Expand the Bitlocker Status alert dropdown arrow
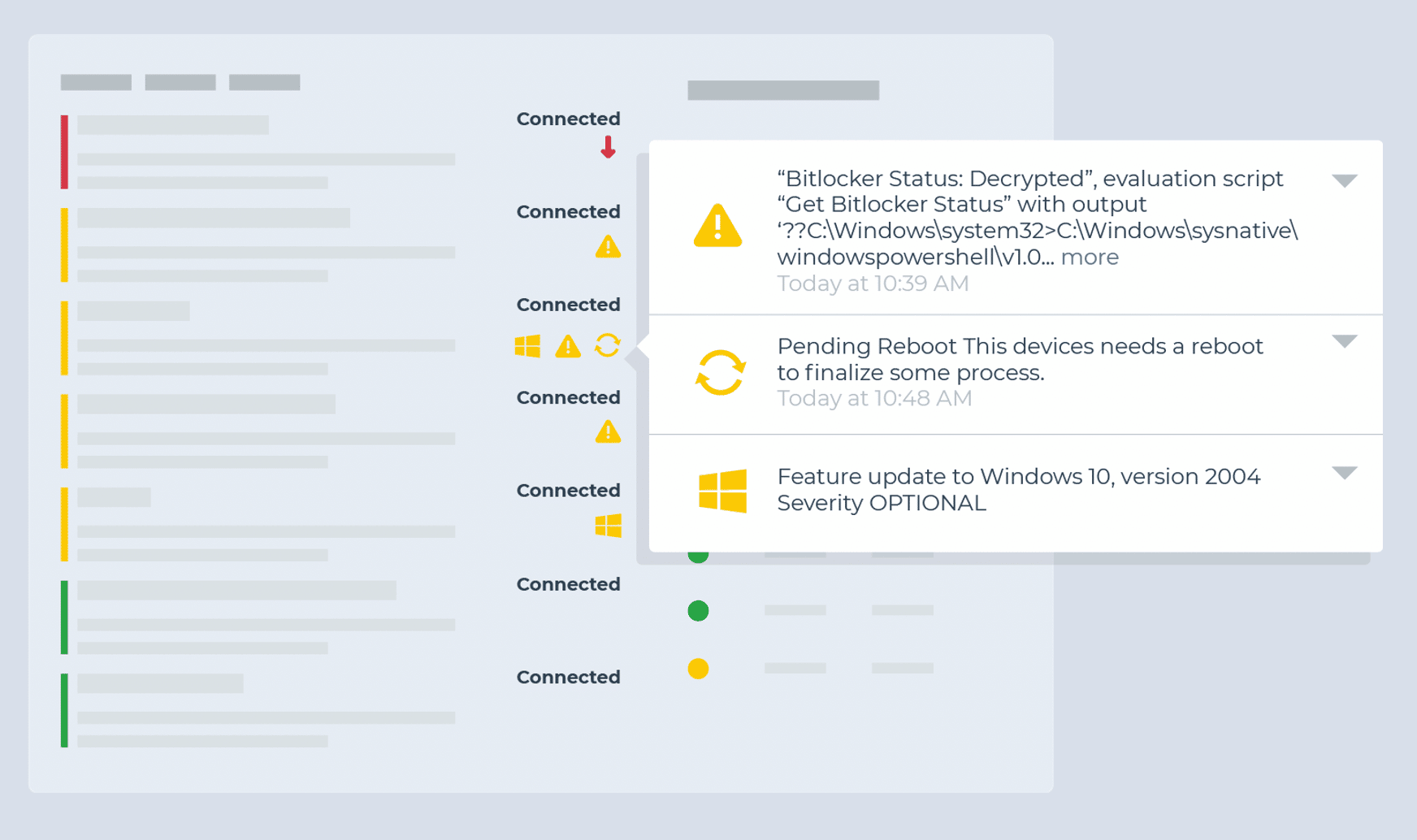 (x=1345, y=180)
